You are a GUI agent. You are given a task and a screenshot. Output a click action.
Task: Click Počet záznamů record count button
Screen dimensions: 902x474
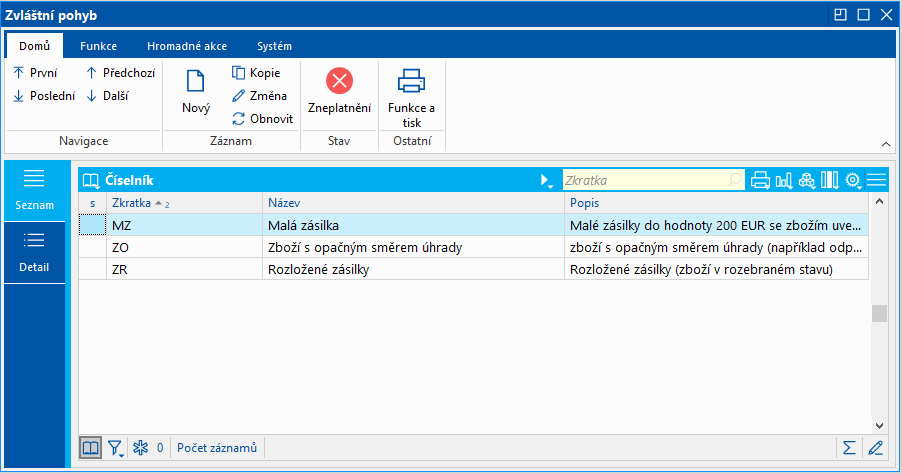click(217, 448)
